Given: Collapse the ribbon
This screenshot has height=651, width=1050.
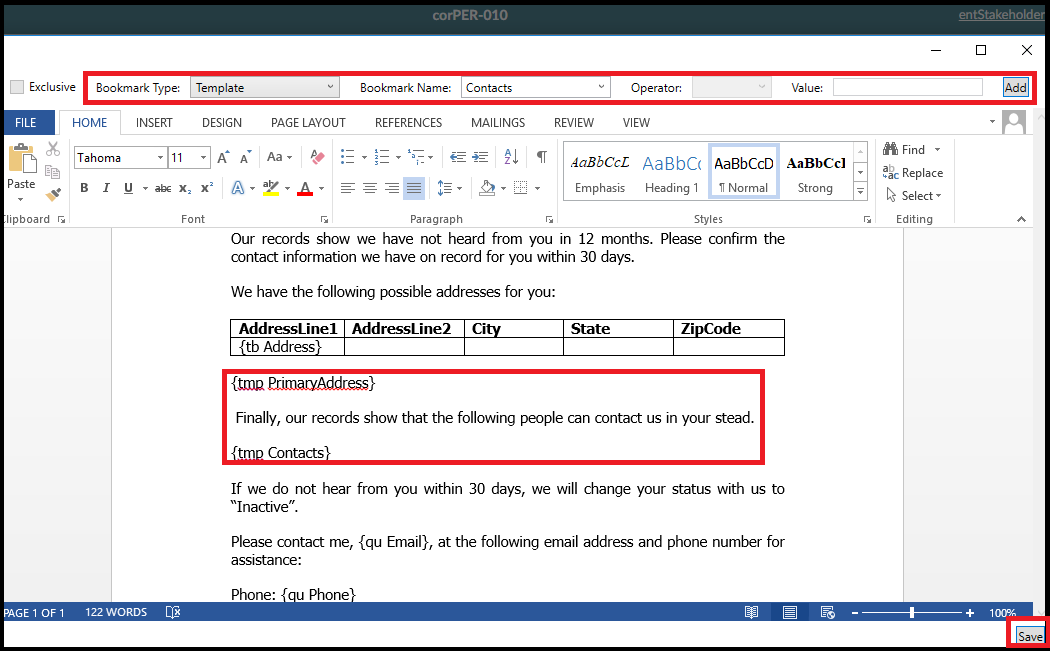Looking at the screenshot, I should (1021, 219).
